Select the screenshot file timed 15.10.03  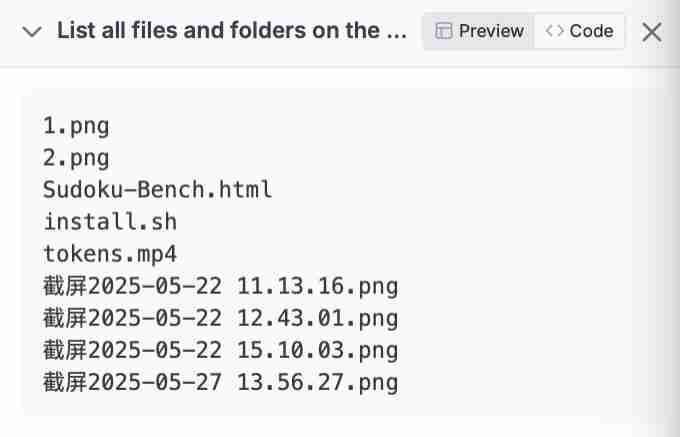coord(220,351)
